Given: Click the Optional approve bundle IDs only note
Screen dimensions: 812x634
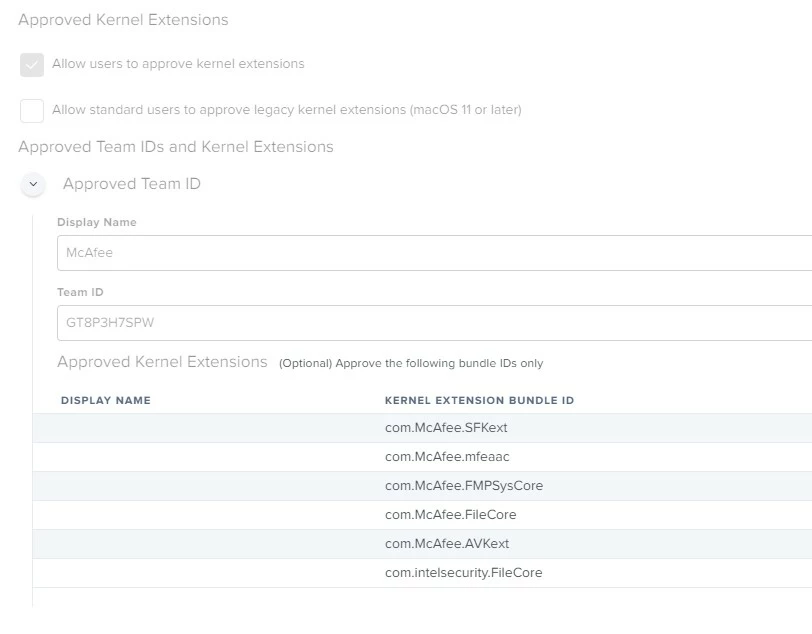Looking at the screenshot, I should (x=411, y=364).
